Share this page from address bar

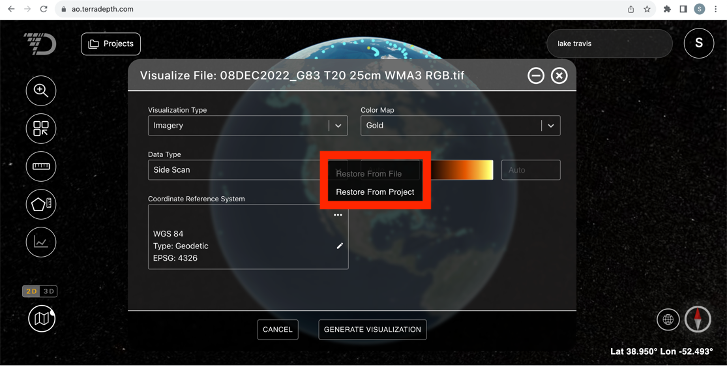[x=631, y=9]
